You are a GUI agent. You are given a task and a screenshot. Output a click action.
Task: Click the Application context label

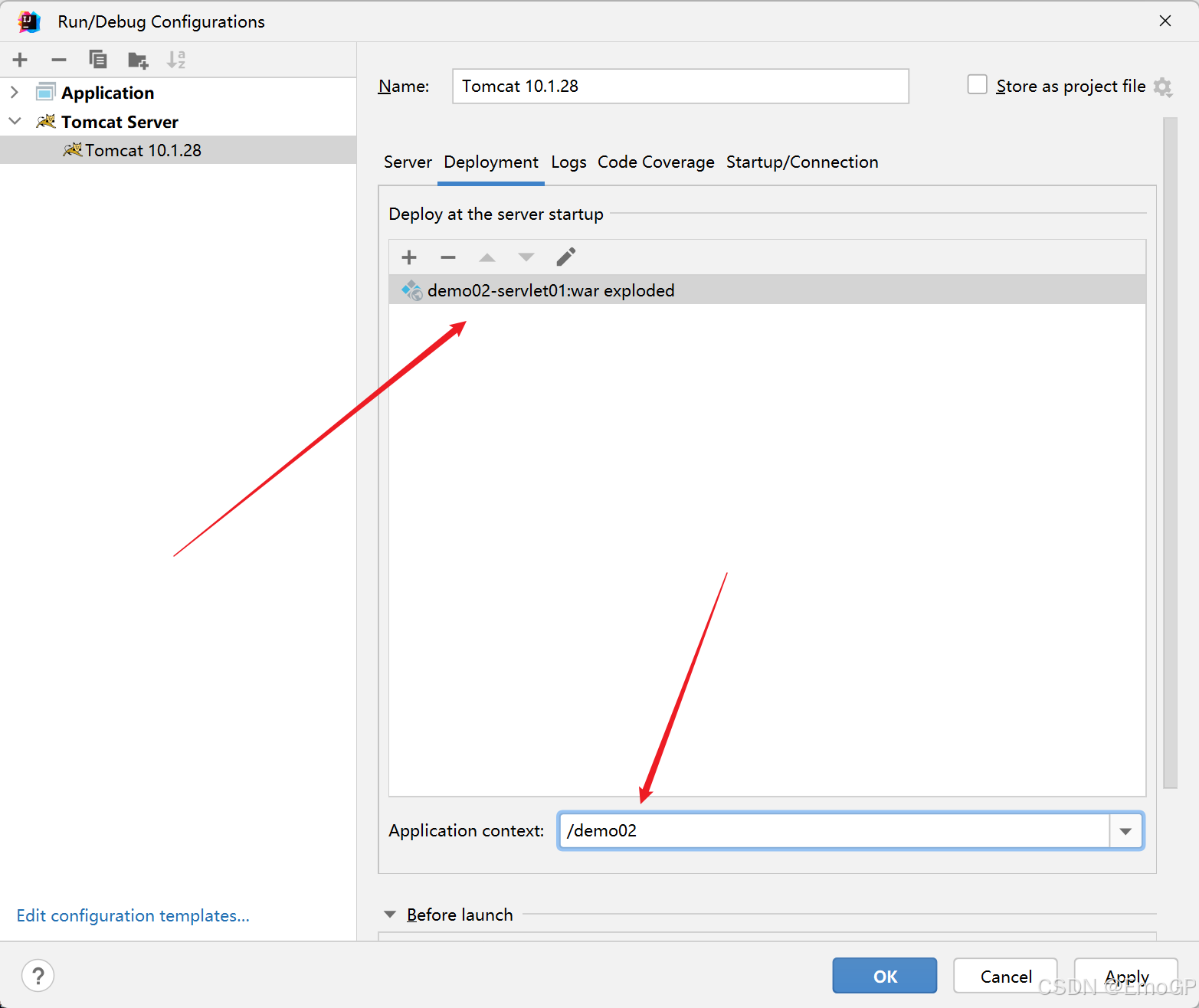pos(466,831)
